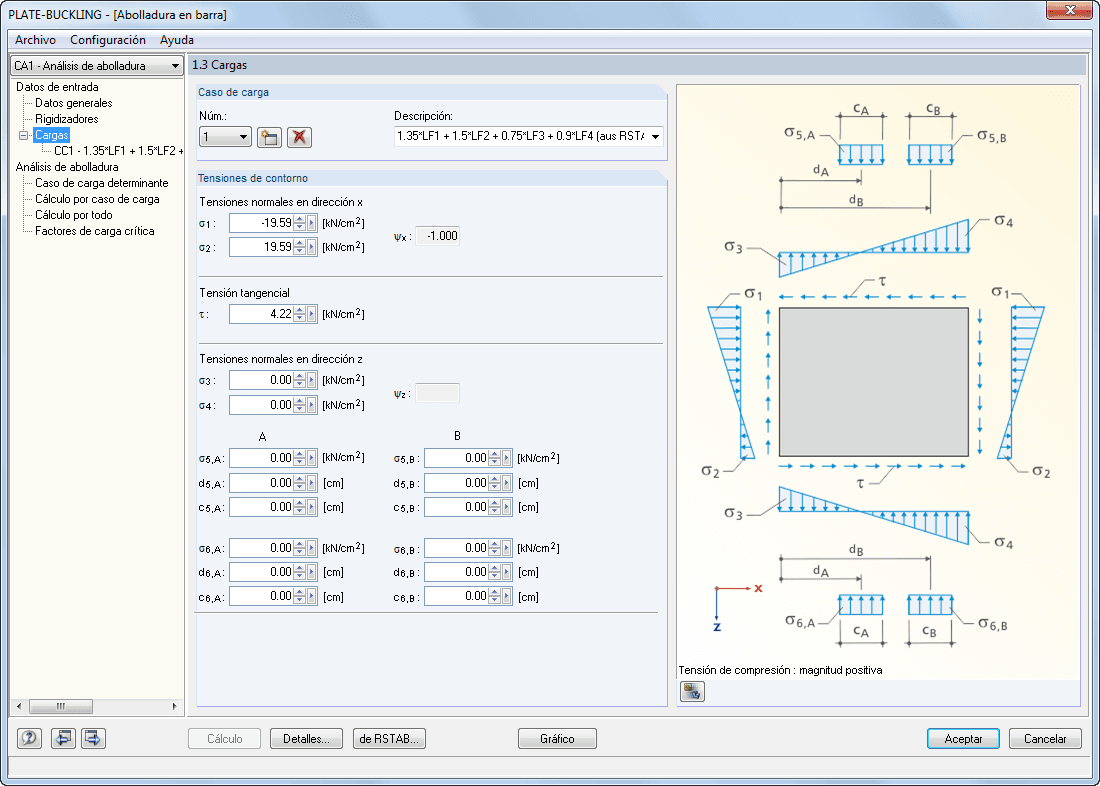Click the arrow button next to σ2 field
Viewport: 1100px width, 786px height.
point(312,247)
